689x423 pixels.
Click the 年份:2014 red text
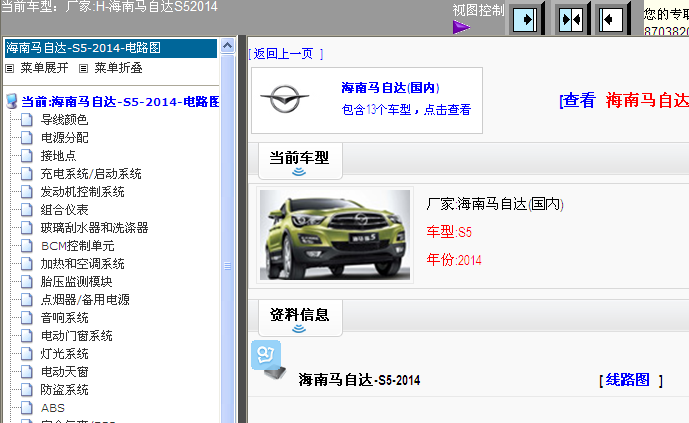tap(454, 260)
